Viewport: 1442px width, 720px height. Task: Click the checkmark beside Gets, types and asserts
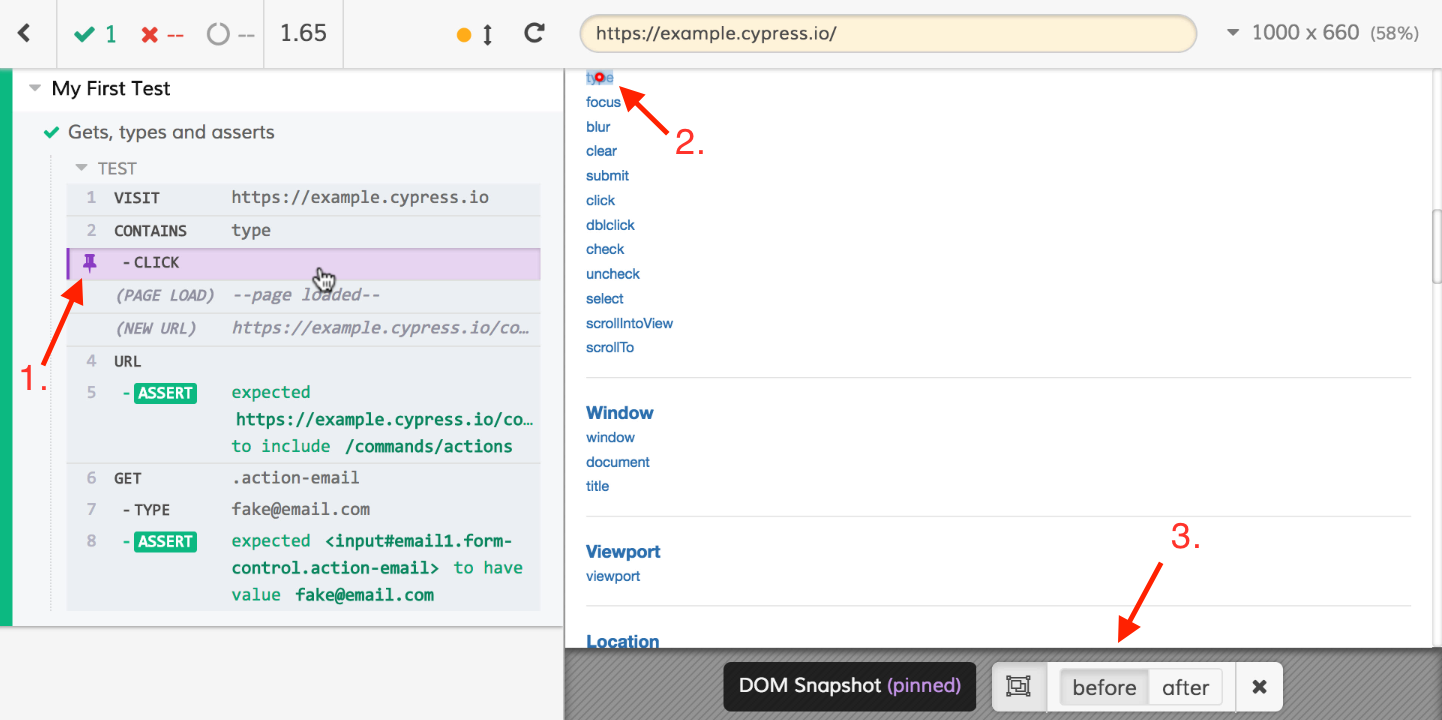point(52,131)
